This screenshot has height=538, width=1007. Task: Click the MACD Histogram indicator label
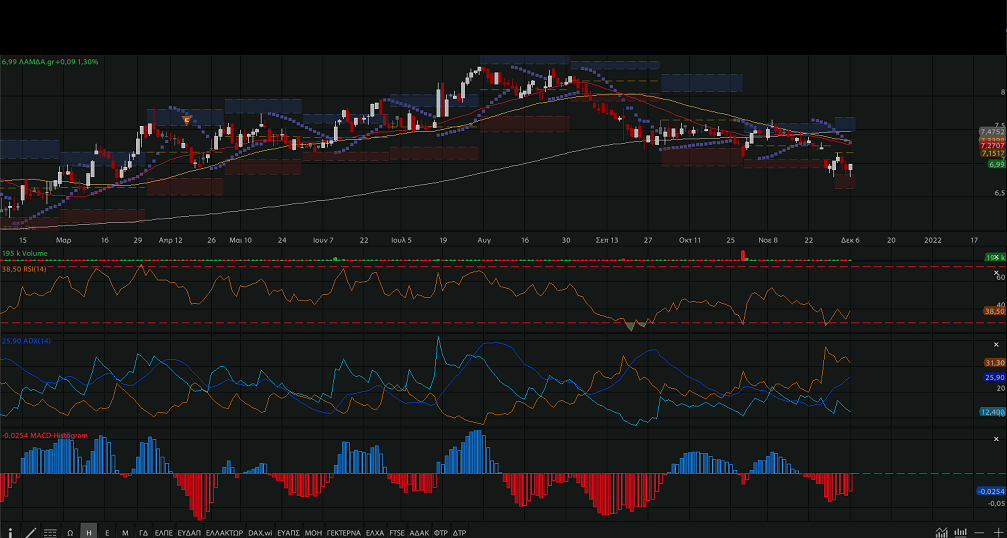(45, 436)
